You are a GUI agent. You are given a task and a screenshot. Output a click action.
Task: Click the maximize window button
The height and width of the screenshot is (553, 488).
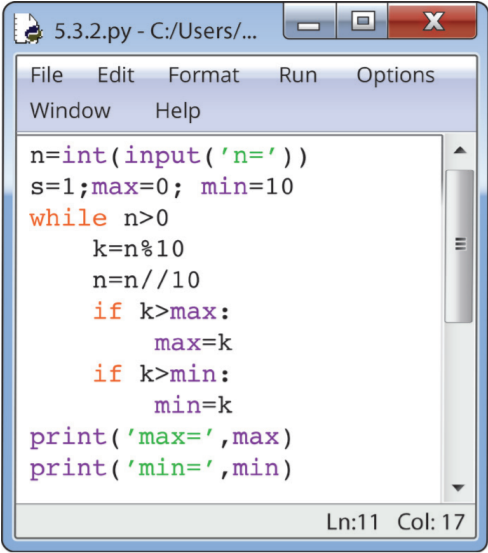362,21
